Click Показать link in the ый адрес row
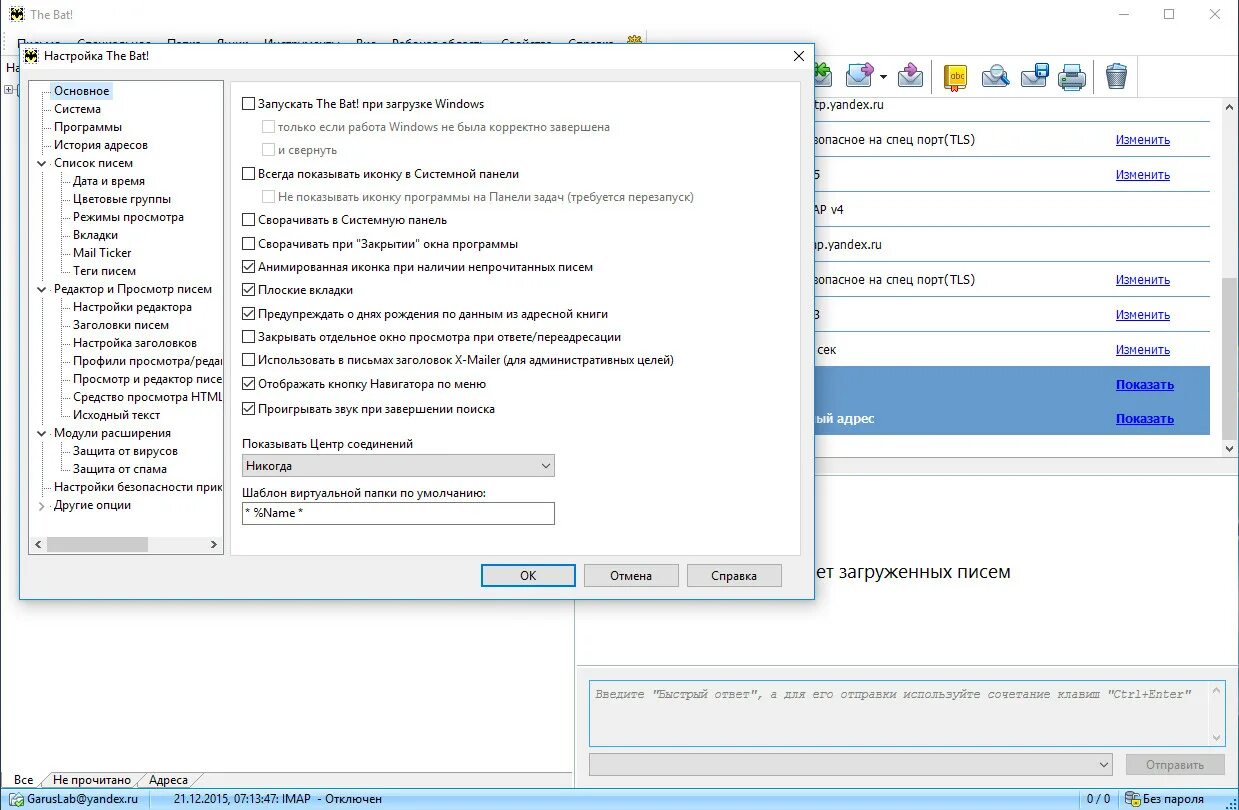This screenshot has width=1239, height=810. click(x=1145, y=419)
